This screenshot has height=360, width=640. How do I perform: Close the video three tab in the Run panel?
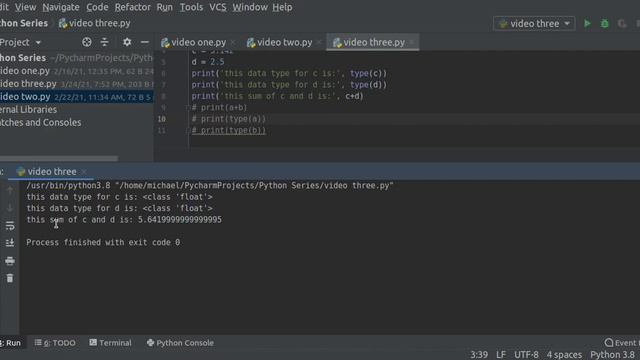84,172
